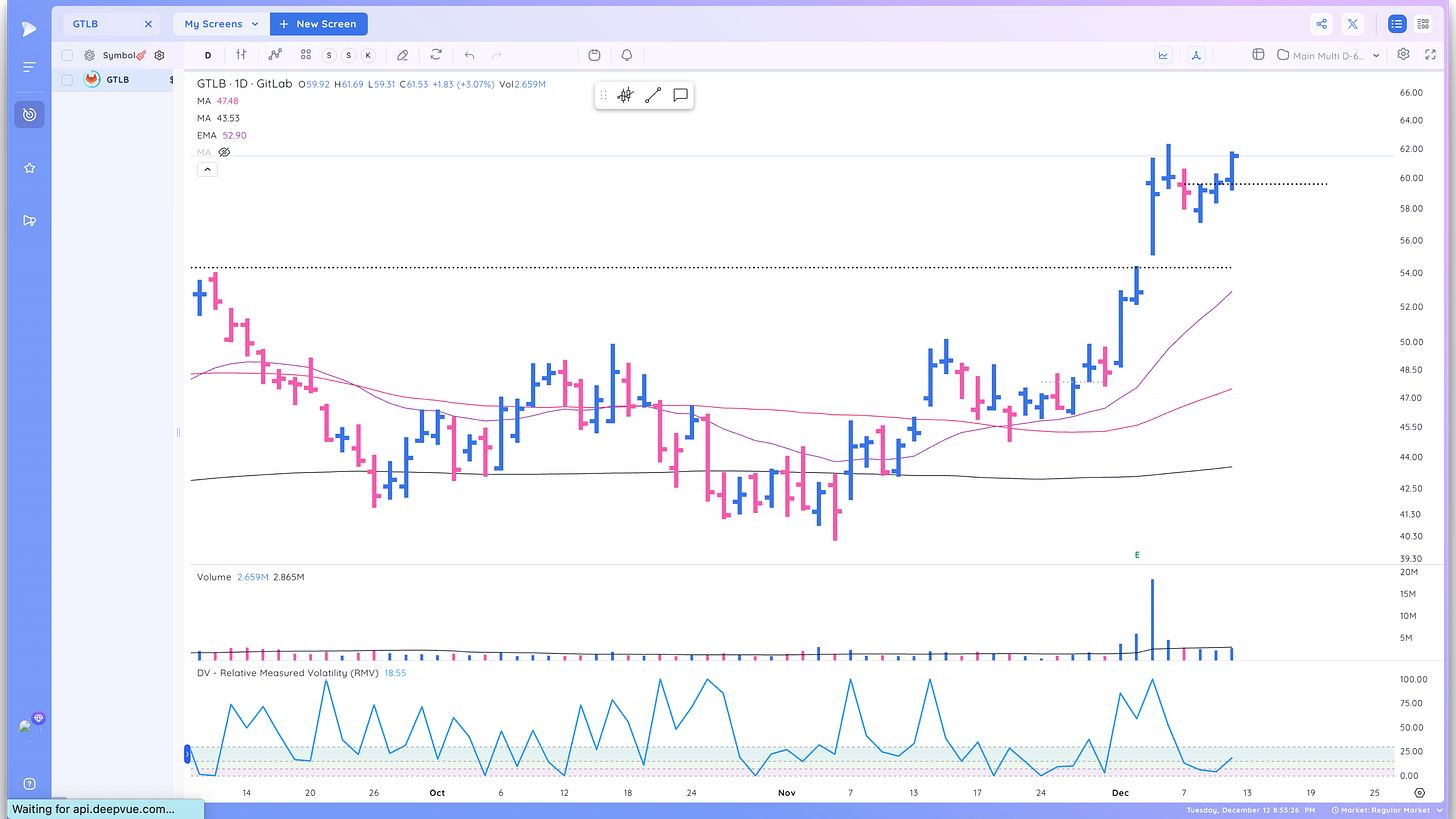The image size is (1456, 819).
Task: Select the GTLB row in watchlist
Action: coord(113,79)
